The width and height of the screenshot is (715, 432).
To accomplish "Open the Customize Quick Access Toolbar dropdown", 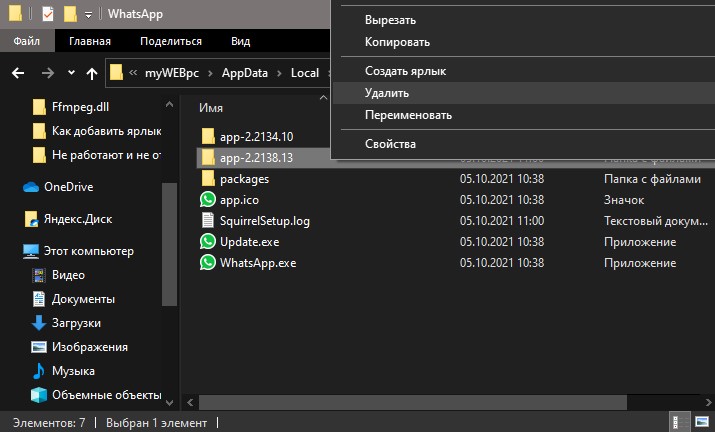I will tap(88, 15).
